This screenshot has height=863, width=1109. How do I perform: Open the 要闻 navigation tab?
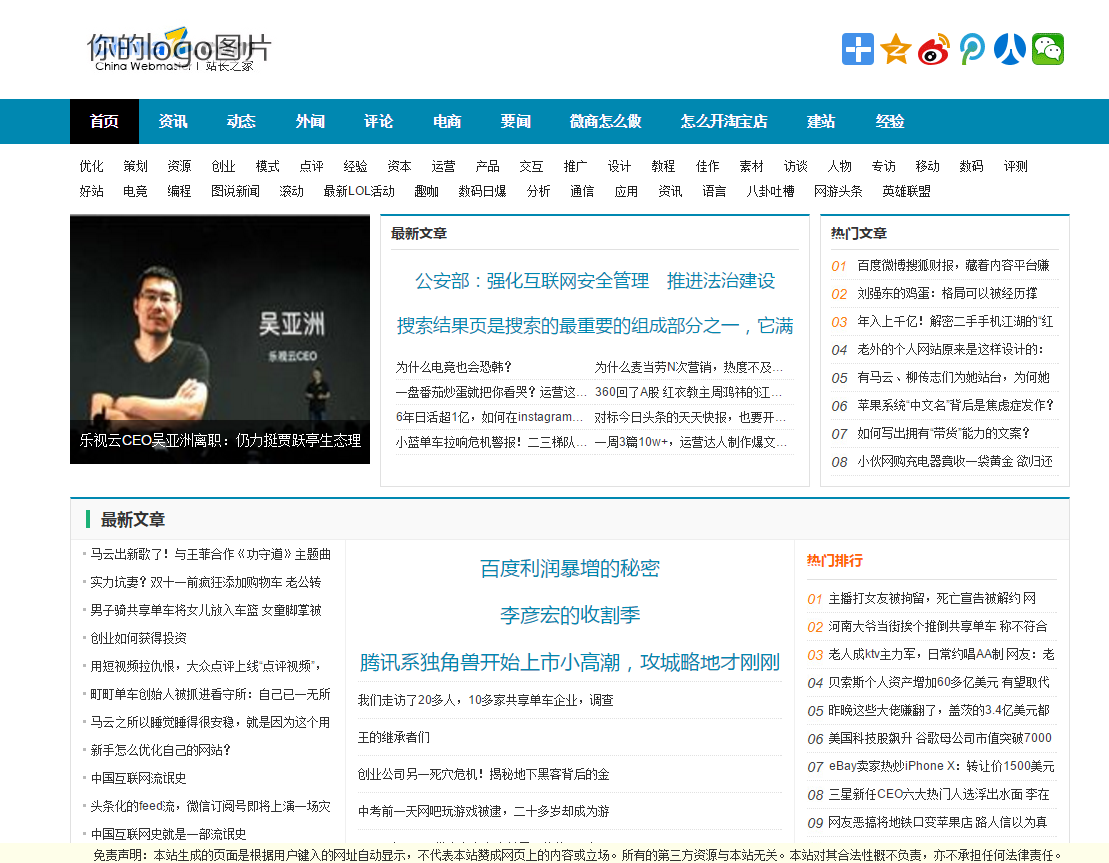pos(516,122)
